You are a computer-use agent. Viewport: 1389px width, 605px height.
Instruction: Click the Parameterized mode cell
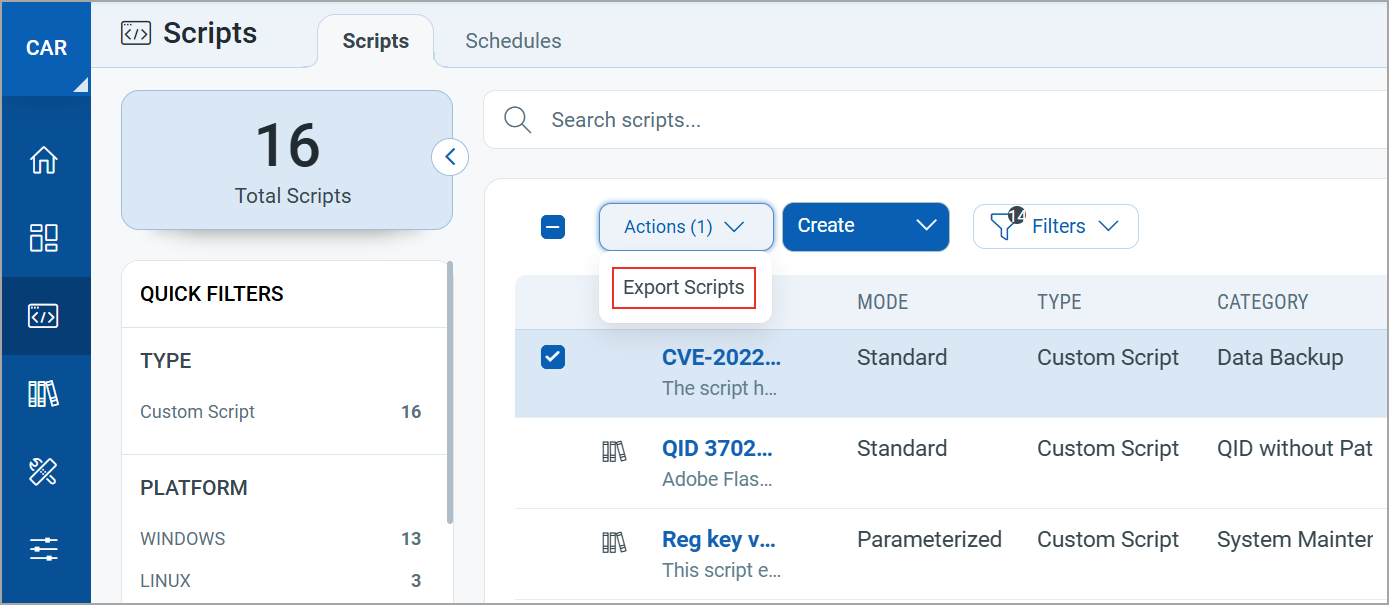(x=929, y=539)
